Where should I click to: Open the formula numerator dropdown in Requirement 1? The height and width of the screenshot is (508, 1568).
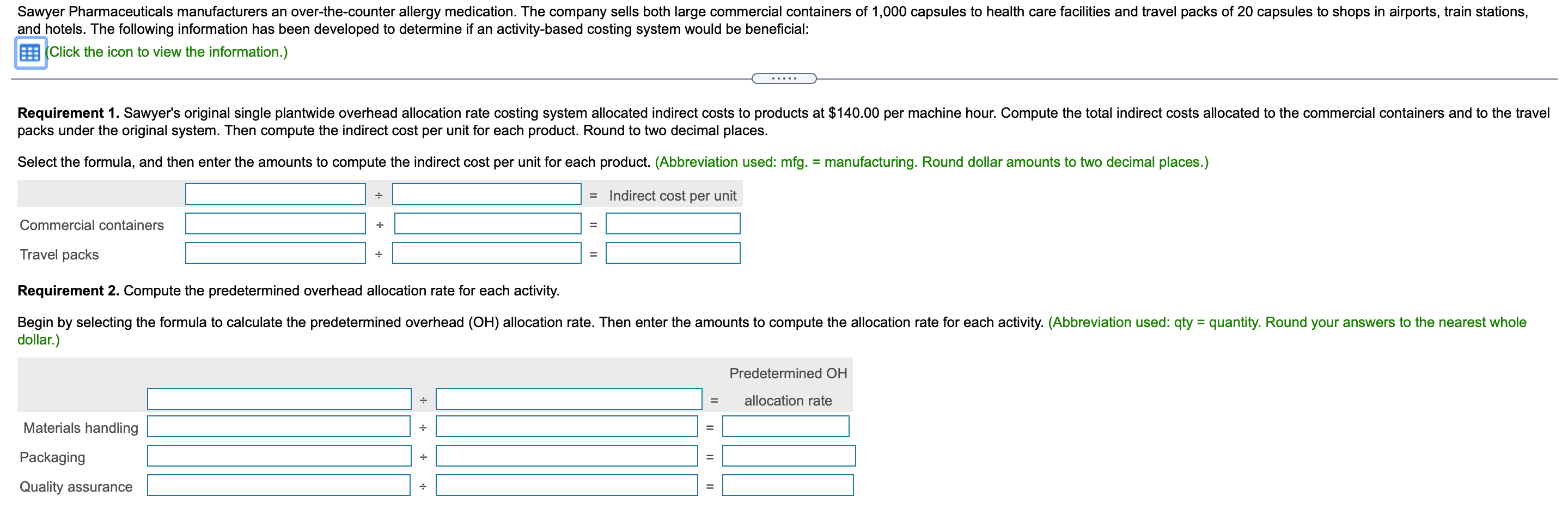tap(274, 194)
